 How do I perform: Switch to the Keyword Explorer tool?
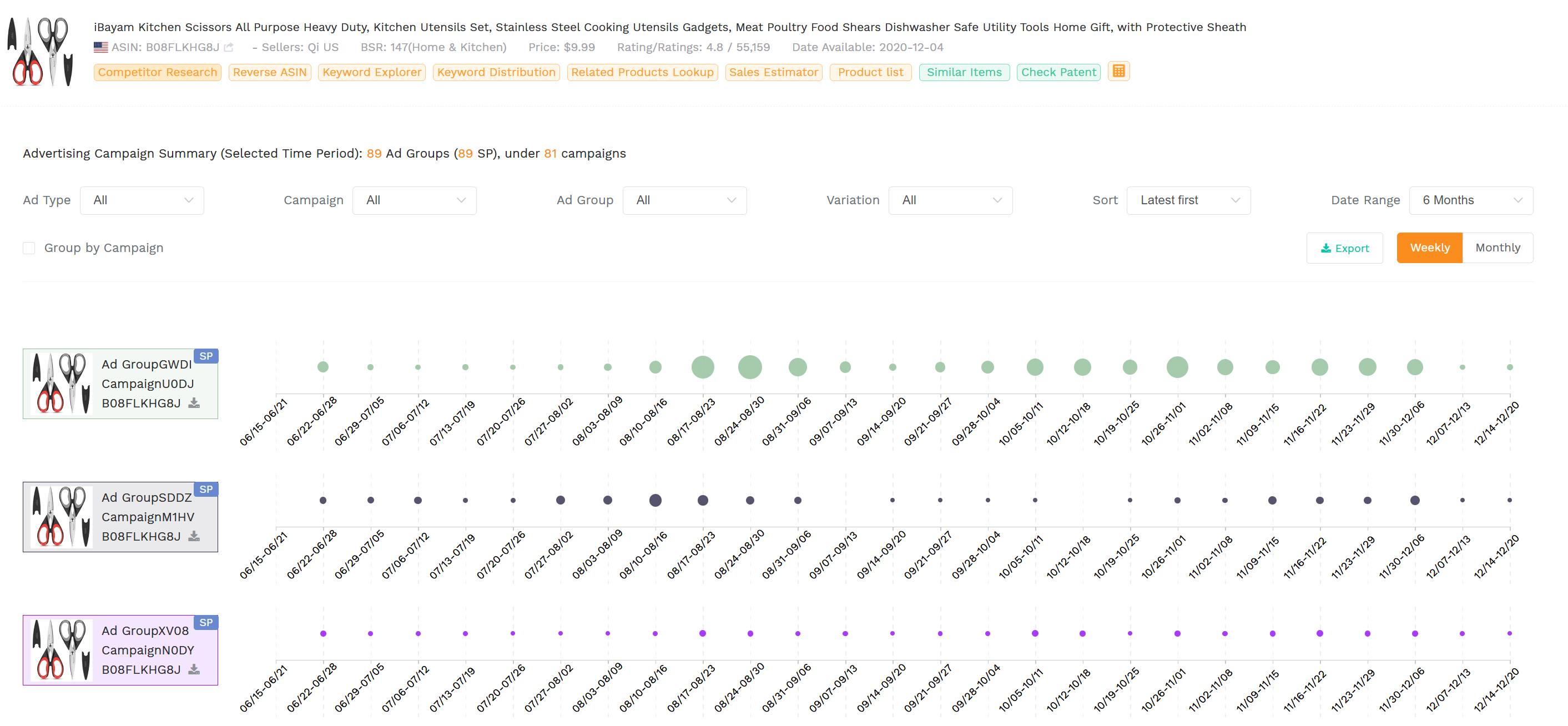(x=371, y=72)
